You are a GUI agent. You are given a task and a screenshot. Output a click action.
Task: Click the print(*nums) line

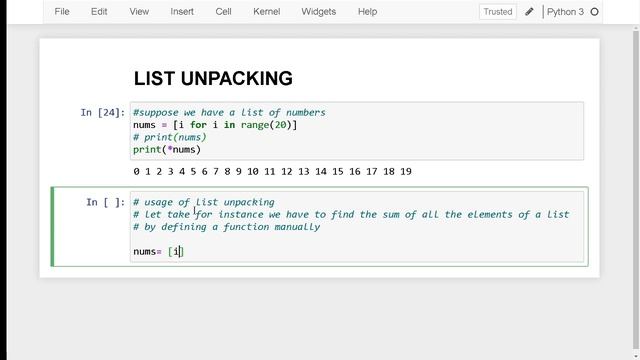coord(167,149)
